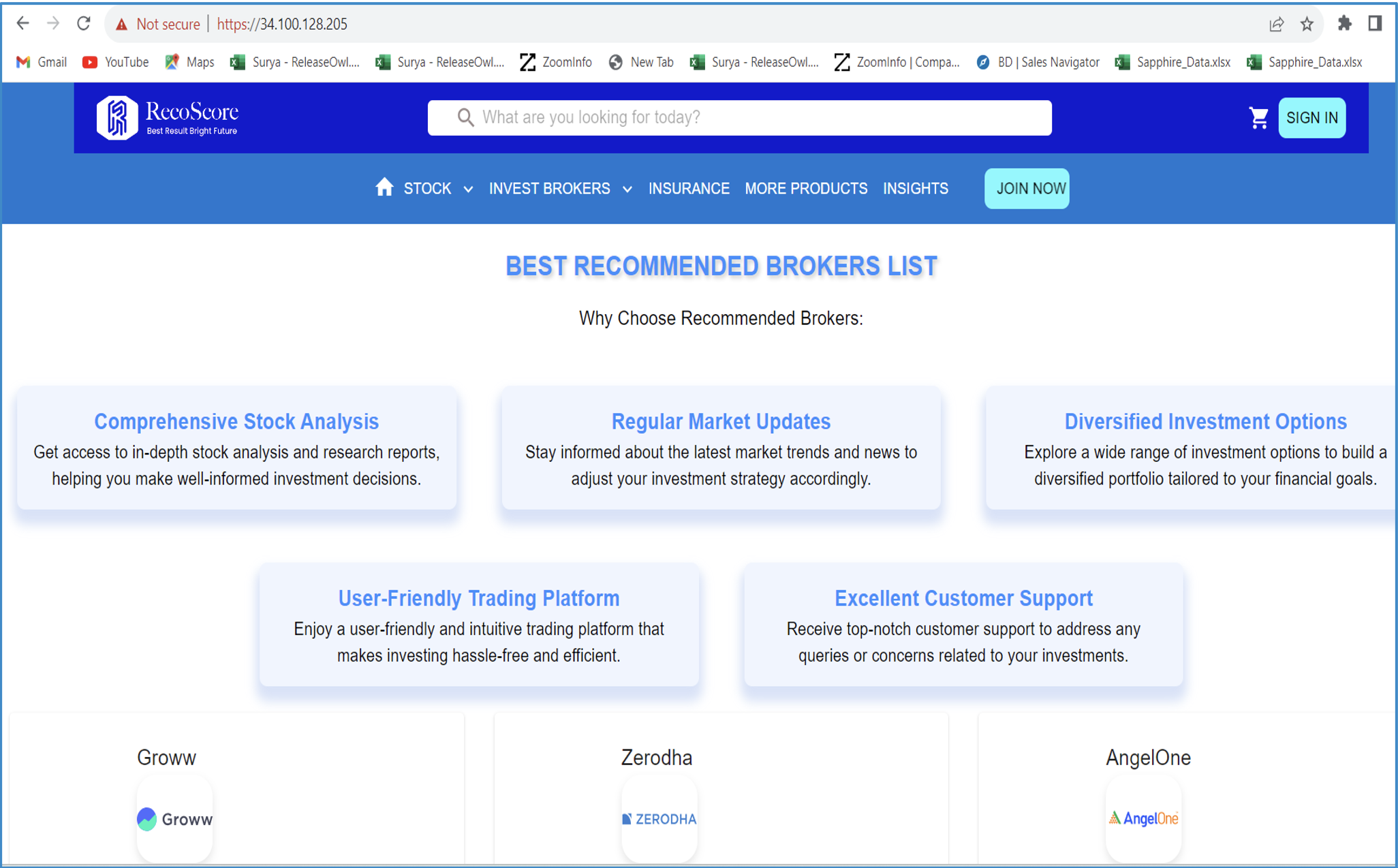Click the search box 'What are you looking for today?'
1398x868 pixels.
(x=739, y=117)
